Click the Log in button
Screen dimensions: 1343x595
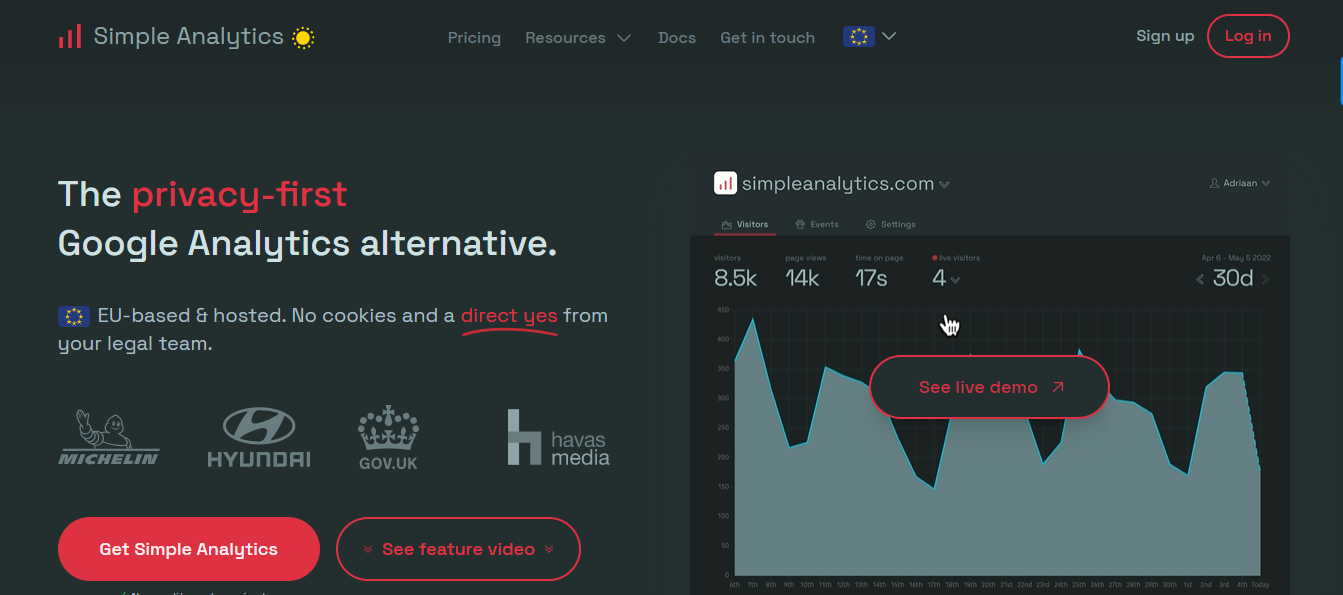point(1248,36)
